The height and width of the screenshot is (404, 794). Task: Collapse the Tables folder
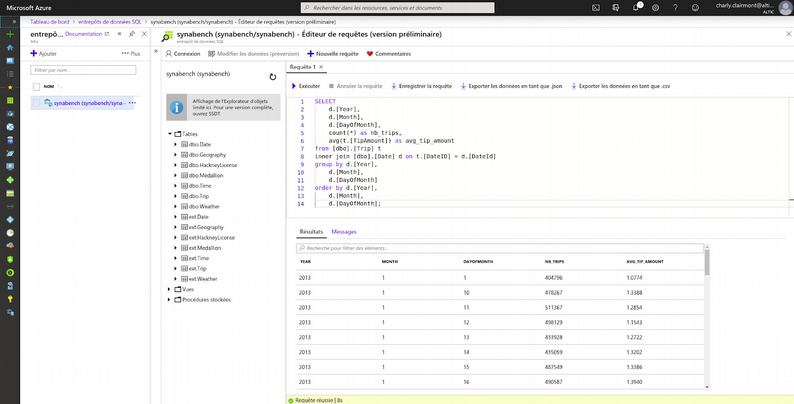click(170, 134)
